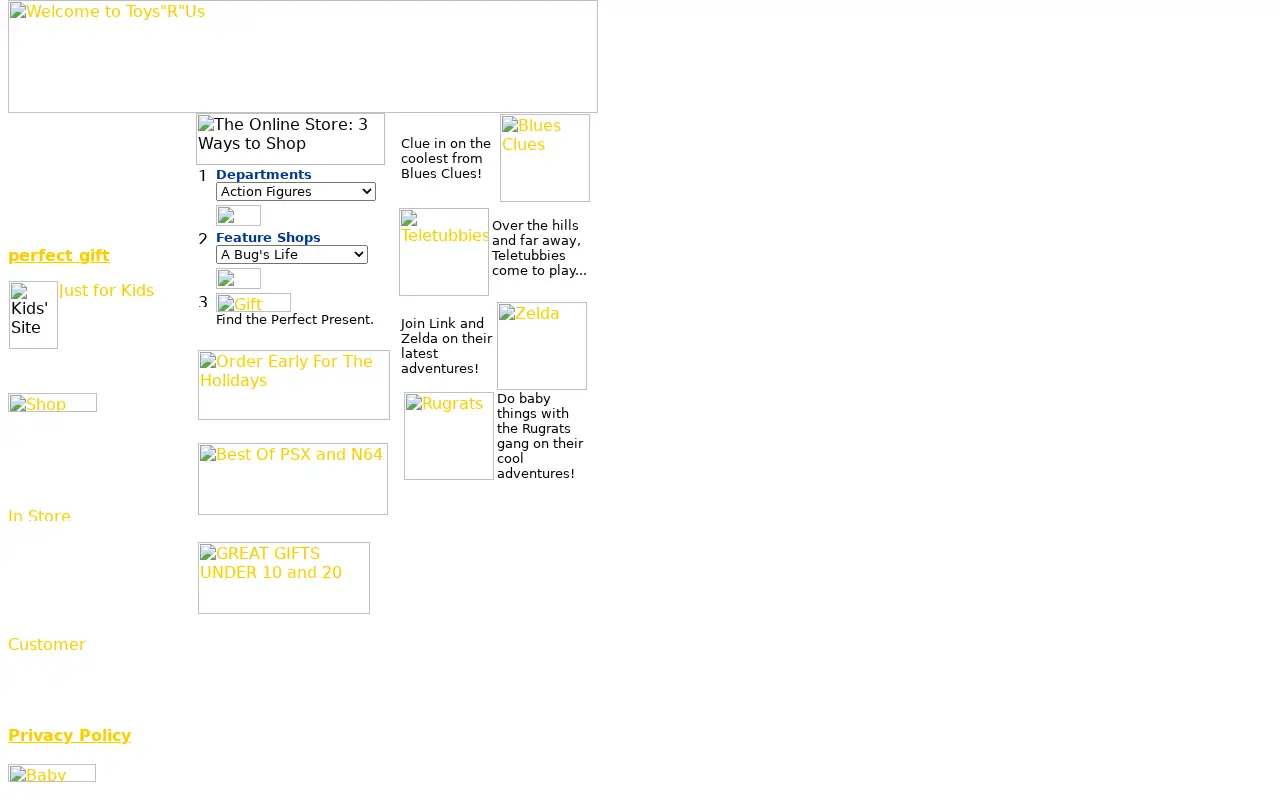This screenshot has width=1280, height=800.
Task: Open the Teletubbies image link
Action: 444,252
